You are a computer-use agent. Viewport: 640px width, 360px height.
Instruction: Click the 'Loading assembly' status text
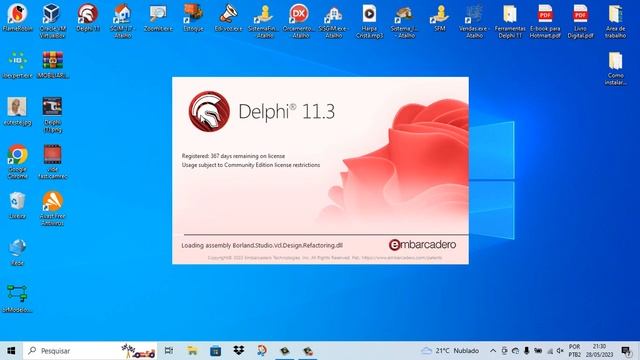tap(262, 245)
